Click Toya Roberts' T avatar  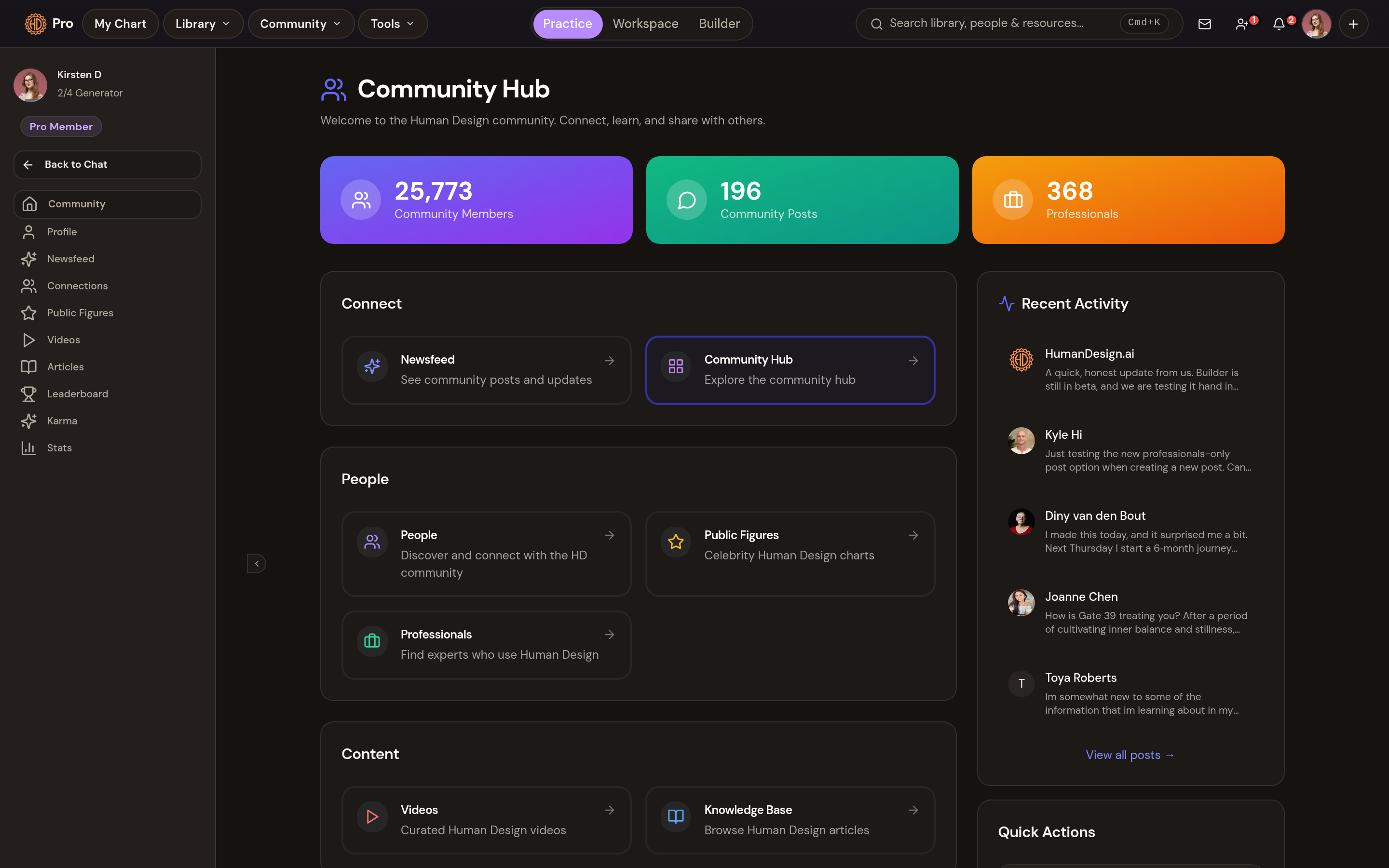1021,683
